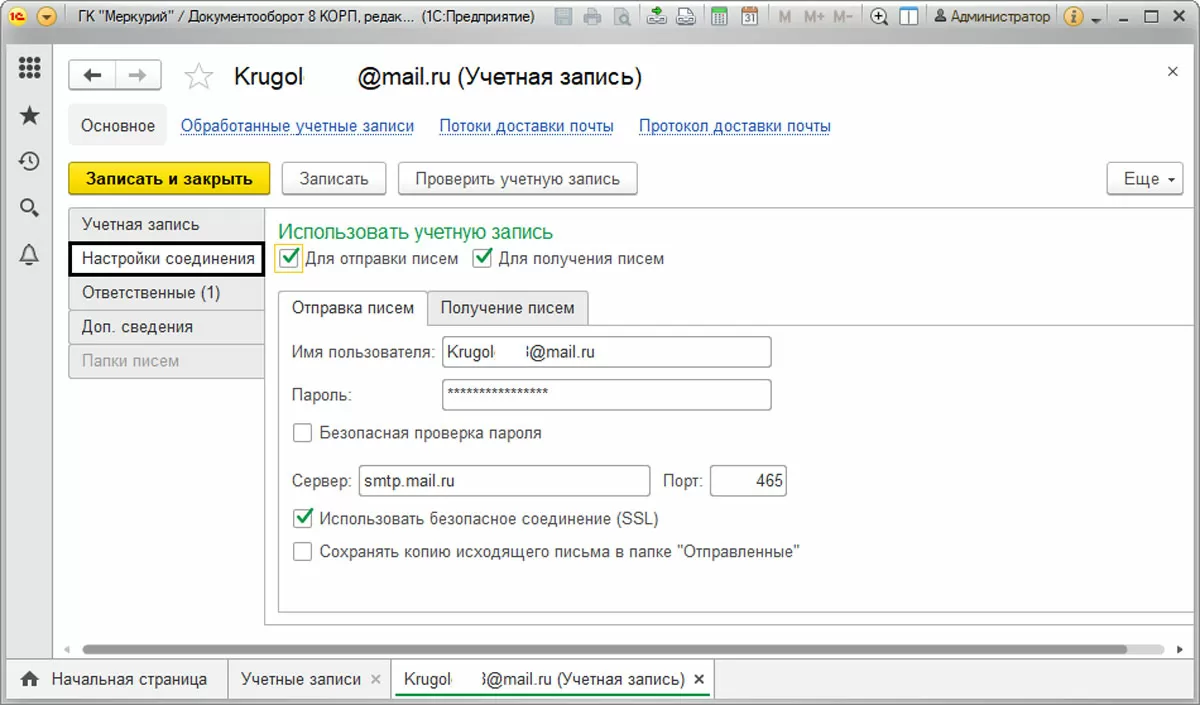Switch to the Отправка писем tab
This screenshot has width=1200, height=705.
pos(352,308)
